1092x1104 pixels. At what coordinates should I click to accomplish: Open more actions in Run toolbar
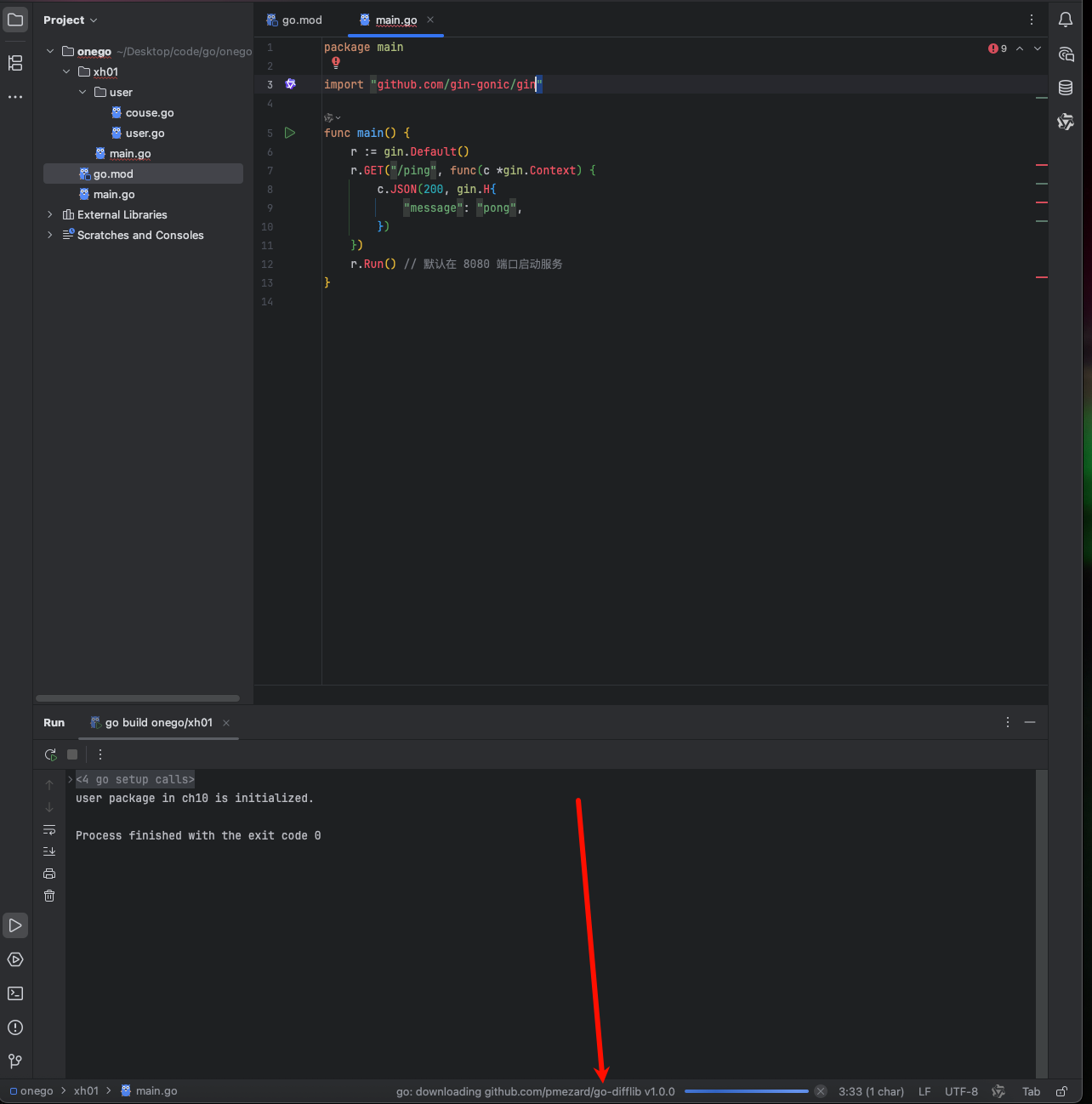point(100,754)
